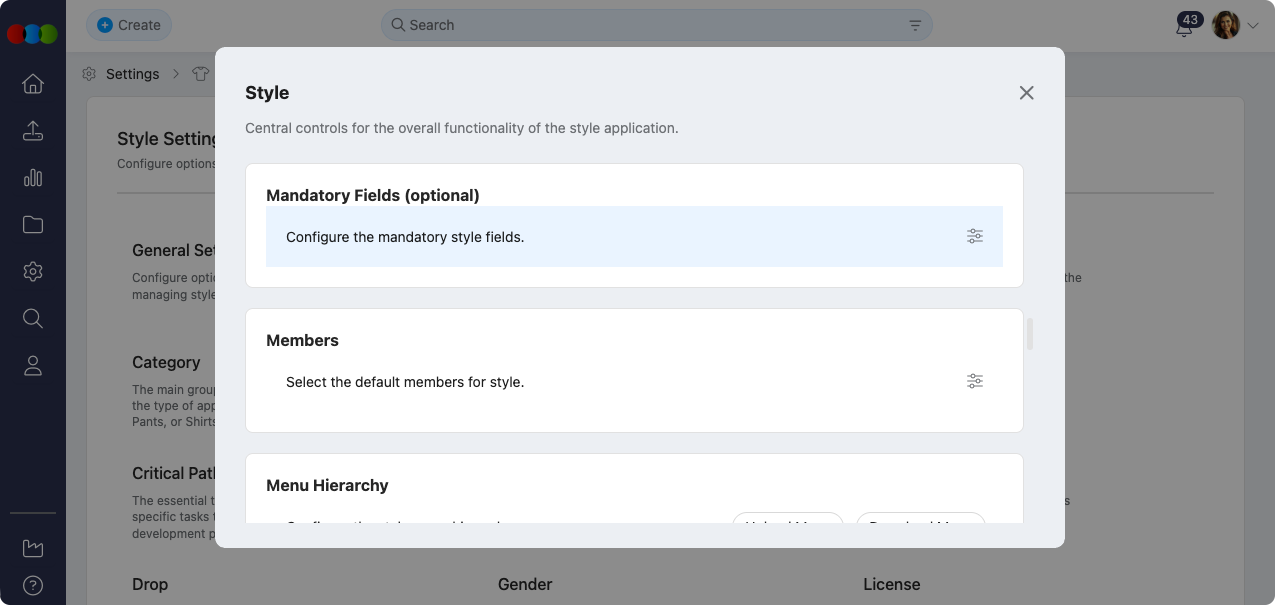This screenshot has height=605, width=1275.
Task: Open Settings via the sidebar gear icon
Action: (33, 271)
